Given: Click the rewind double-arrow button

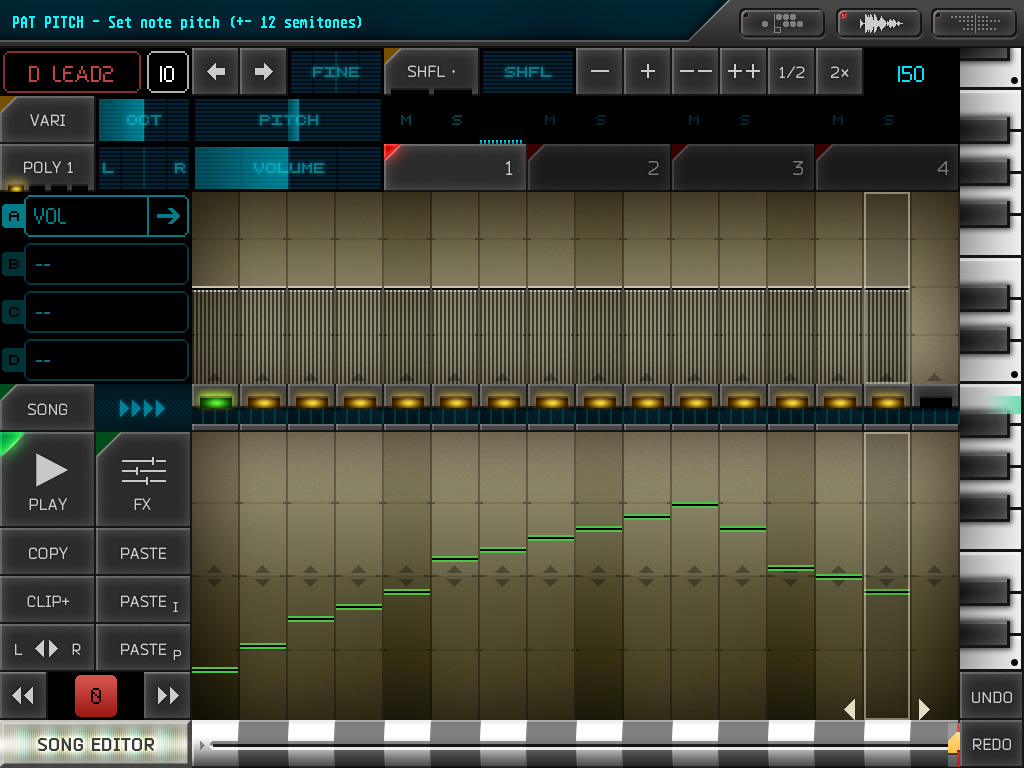Looking at the screenshot, I should coord(24,696).
